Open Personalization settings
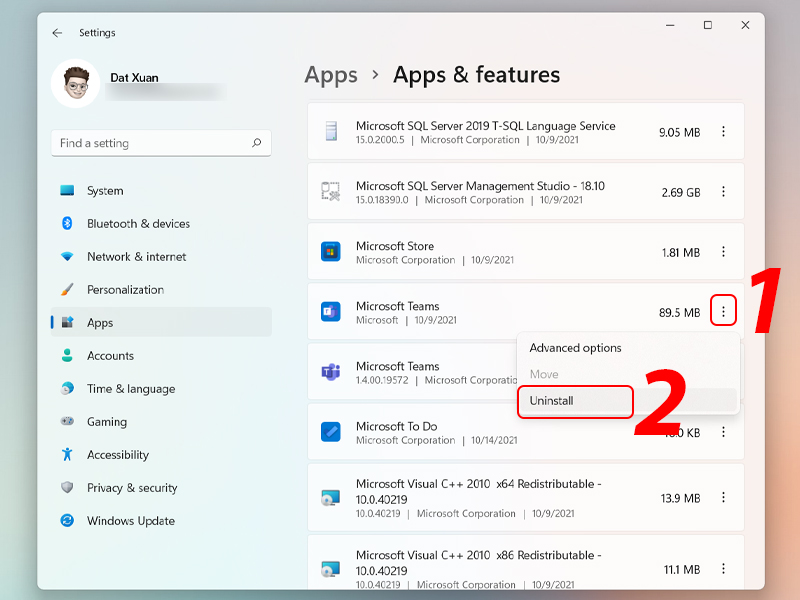 [x=66, y=289]
